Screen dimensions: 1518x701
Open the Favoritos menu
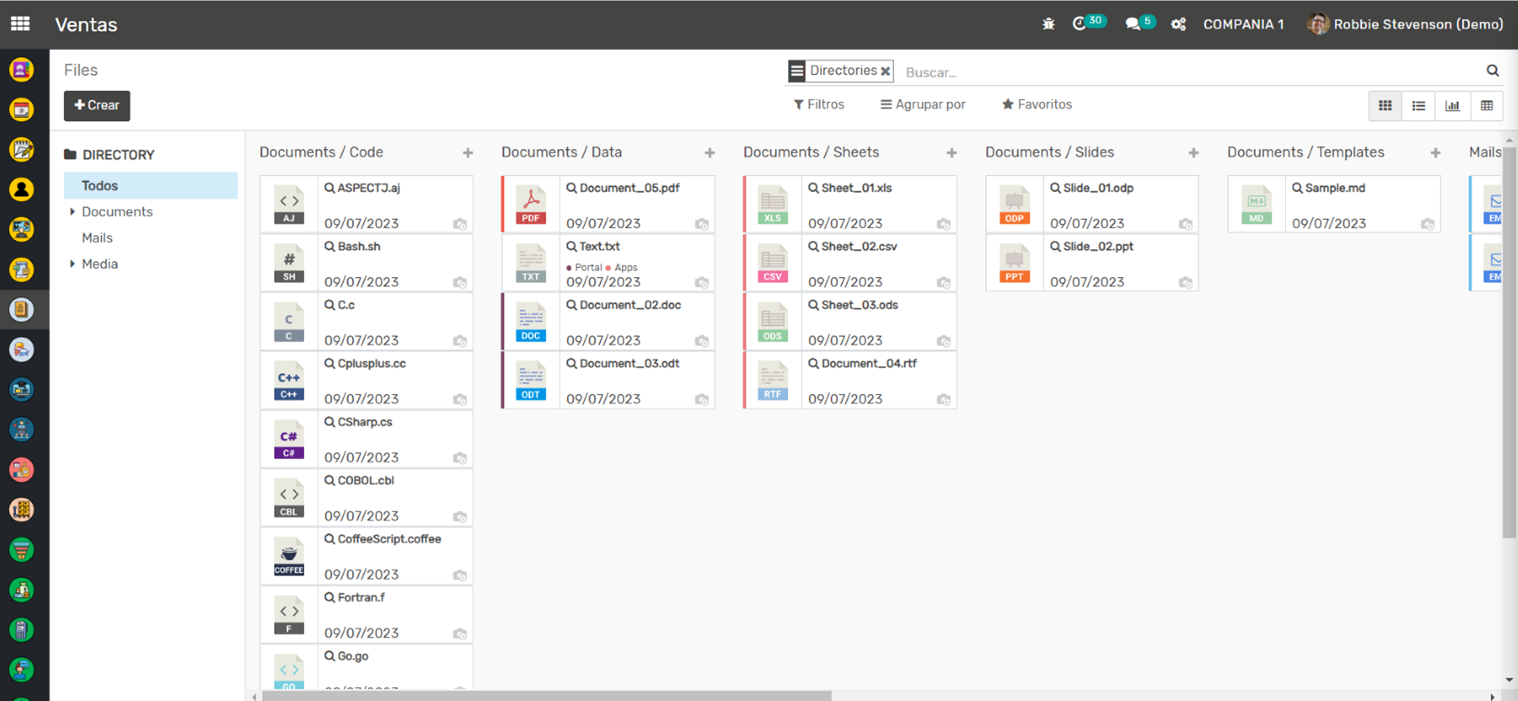pyautogui.click(x=1037, y=105)
